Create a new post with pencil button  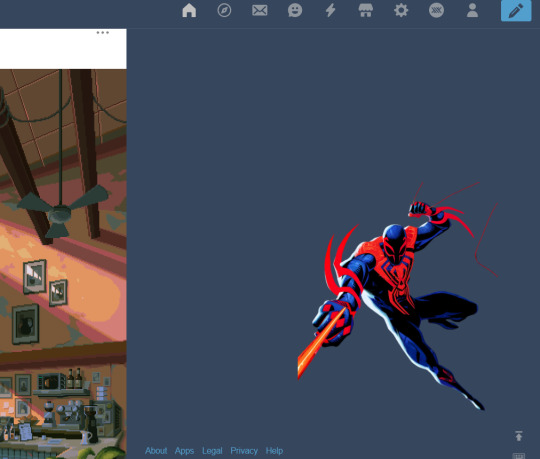coord(516,11)
